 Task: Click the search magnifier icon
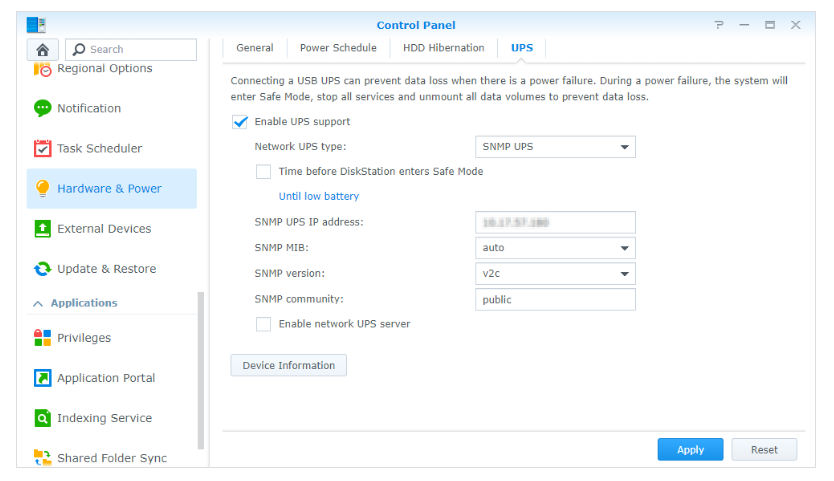pos(79,49)
